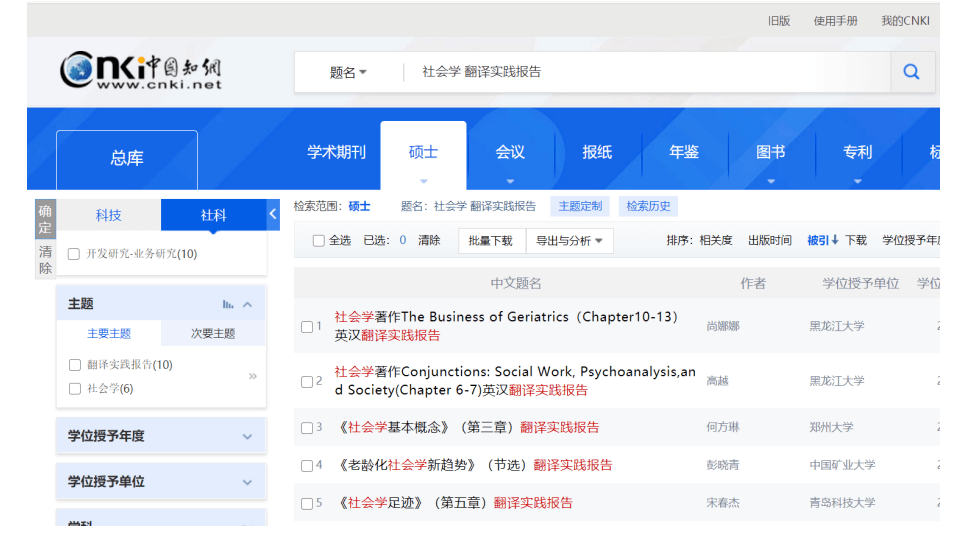Click the 批量下载 button
Screen dimensions: 953x534
[x=490, y=241]
